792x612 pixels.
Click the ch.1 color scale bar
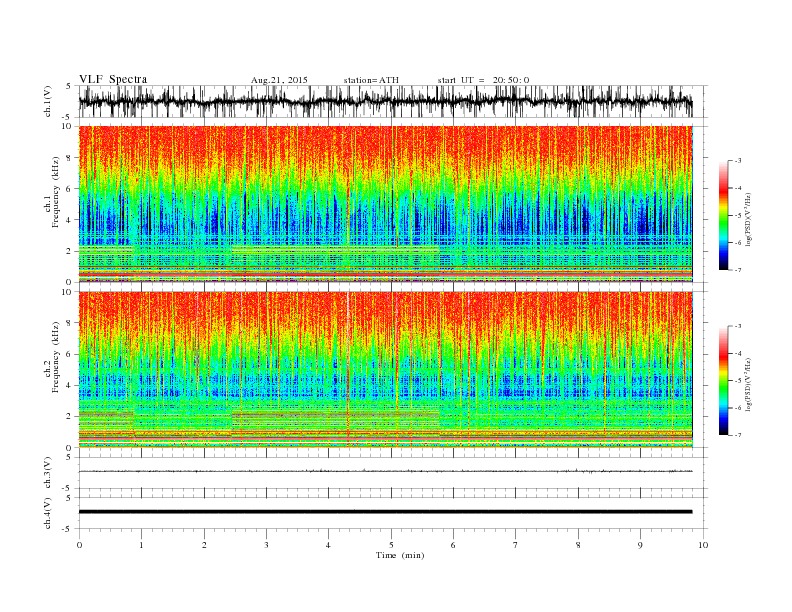coord(723,215)
